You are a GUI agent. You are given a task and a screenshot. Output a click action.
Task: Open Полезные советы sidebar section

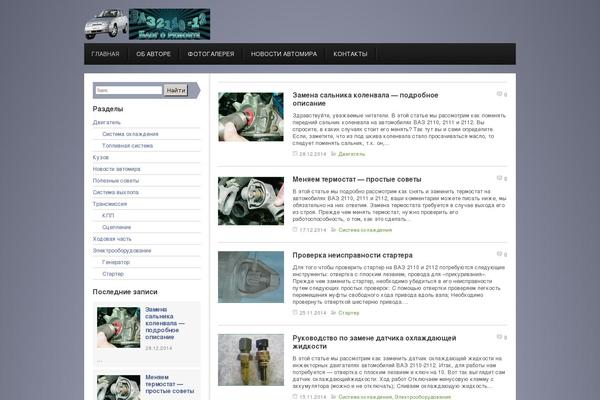[x=116, y=181]
